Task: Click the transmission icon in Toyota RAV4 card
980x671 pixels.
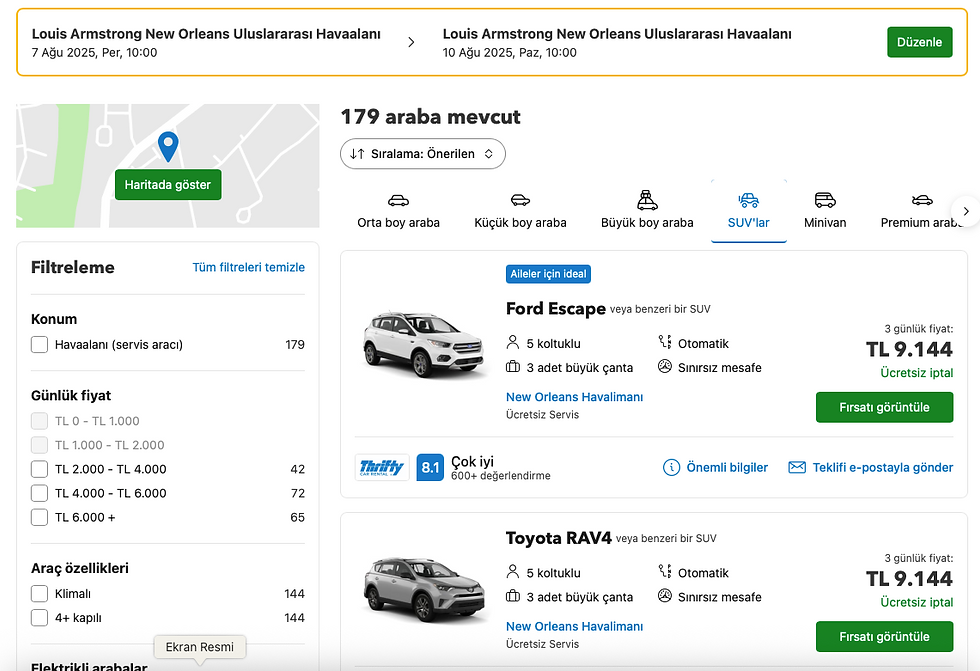Action: pos(664,572)
